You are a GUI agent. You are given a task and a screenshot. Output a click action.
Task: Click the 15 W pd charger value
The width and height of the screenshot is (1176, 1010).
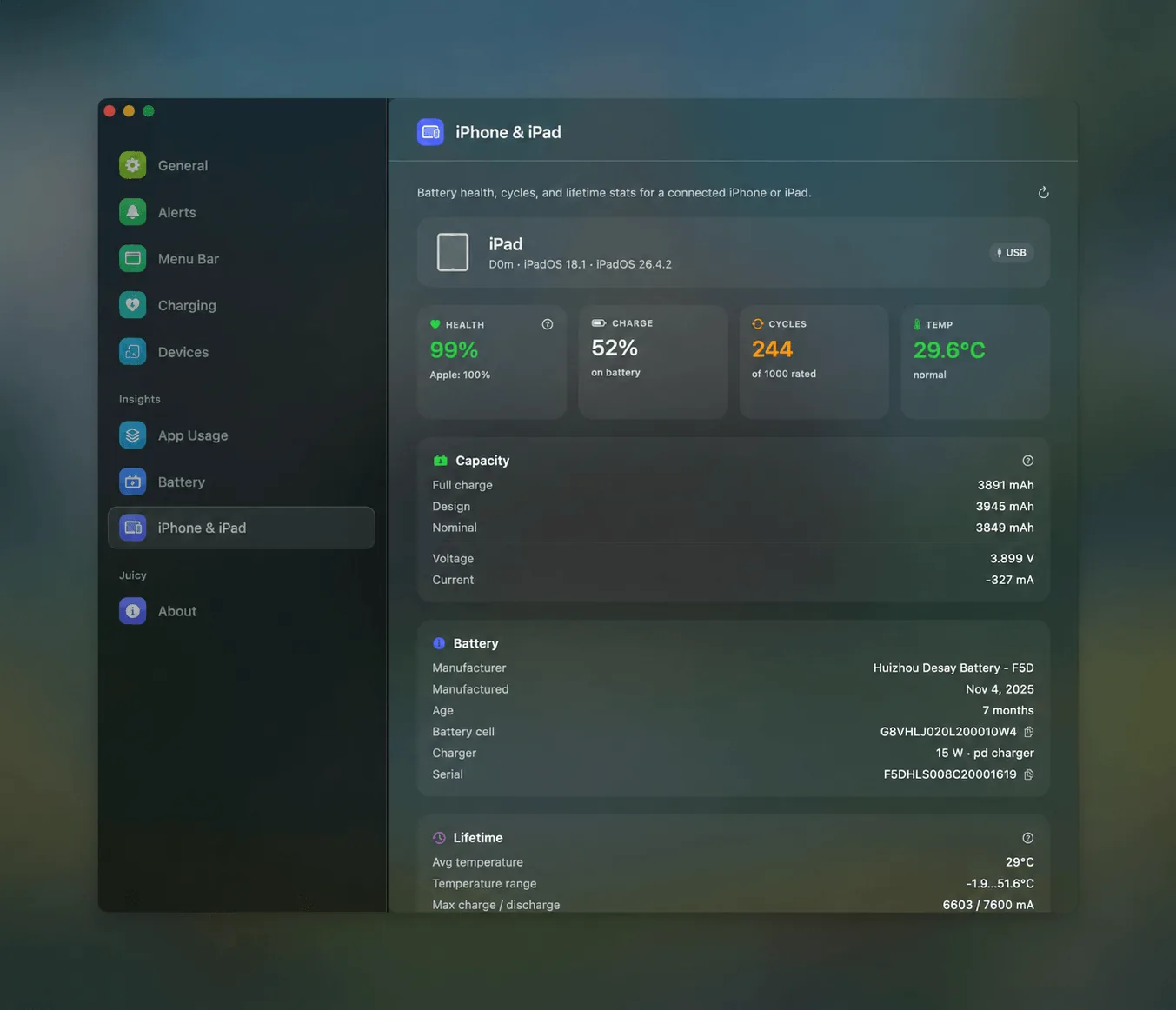(x=985, y=754)
